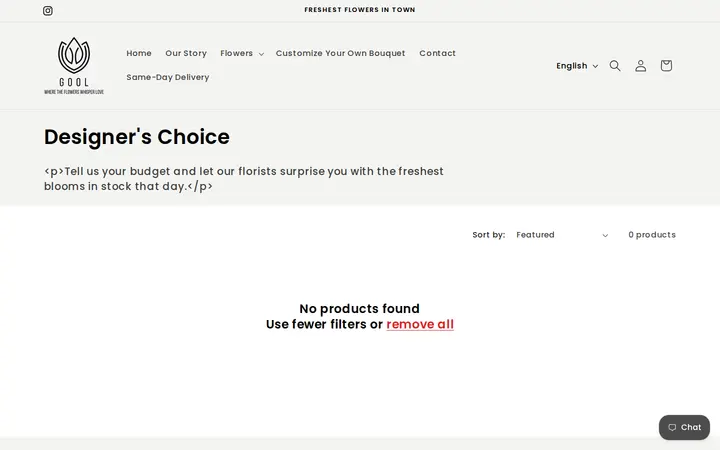Open Customize Your Own Bouquet

click(x=340, y=53)
